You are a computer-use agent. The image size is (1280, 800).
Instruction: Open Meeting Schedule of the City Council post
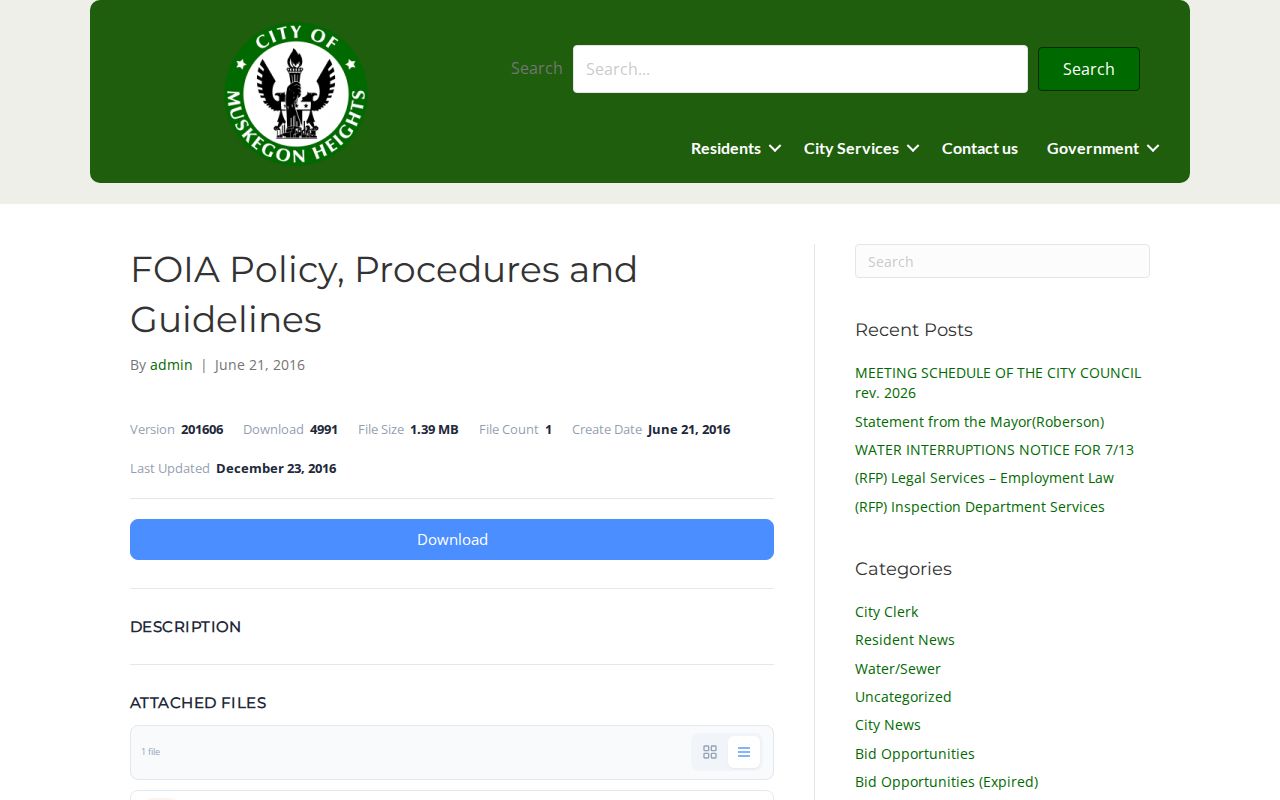[x=998, y=383]
